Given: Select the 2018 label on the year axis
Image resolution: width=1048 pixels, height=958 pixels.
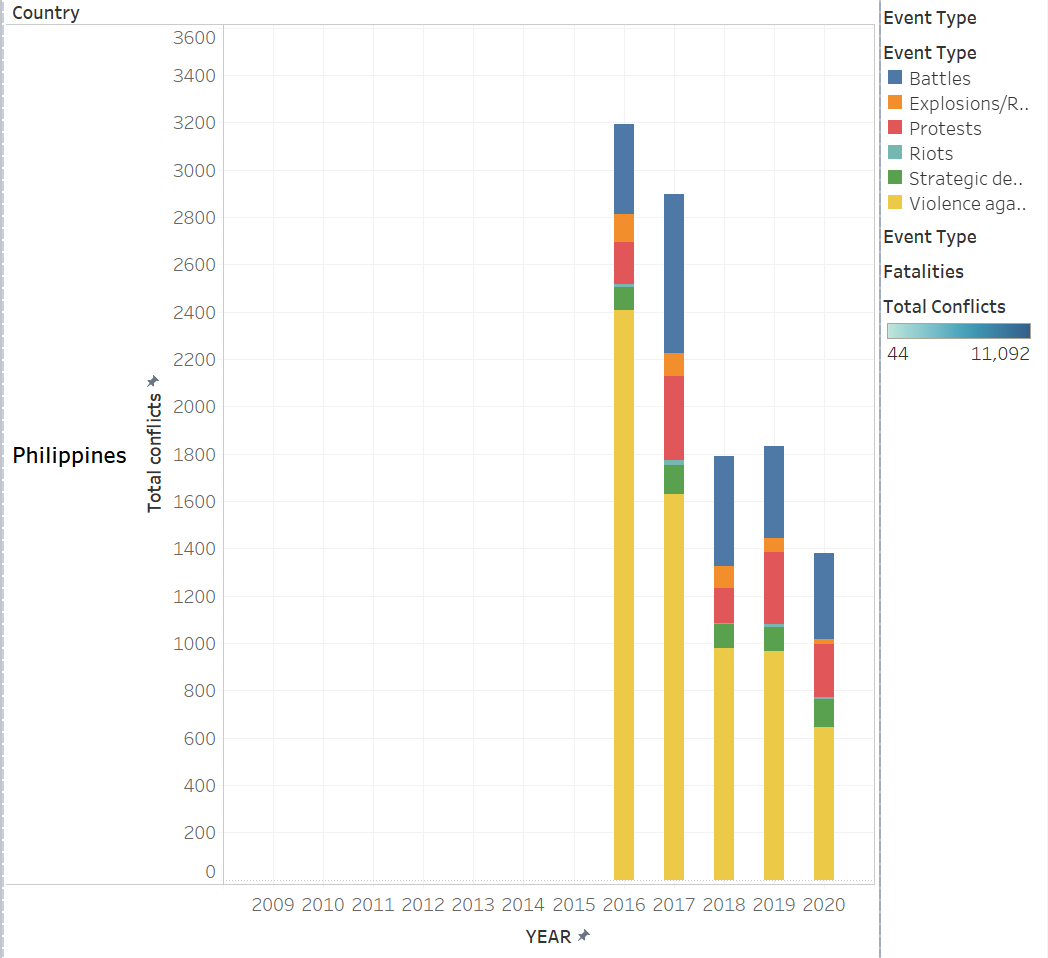Looking at the screenshot, I should 723,905.
